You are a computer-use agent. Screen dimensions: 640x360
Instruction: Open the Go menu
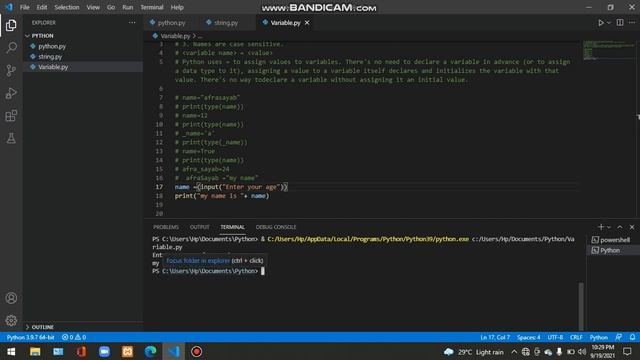coord(111,7)
